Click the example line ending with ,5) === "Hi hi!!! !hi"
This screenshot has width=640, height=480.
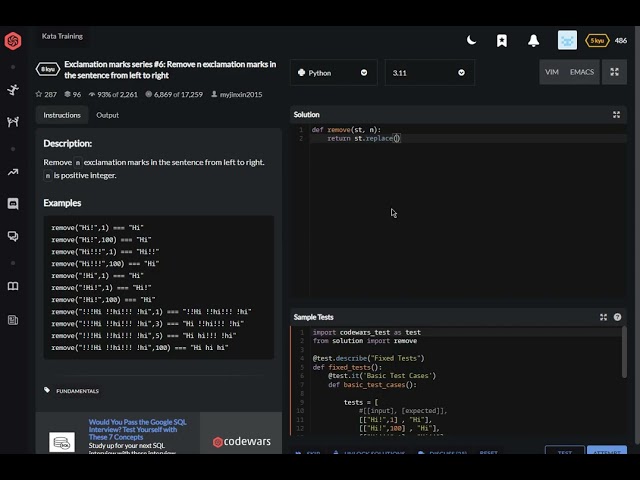tap(144, 336)
